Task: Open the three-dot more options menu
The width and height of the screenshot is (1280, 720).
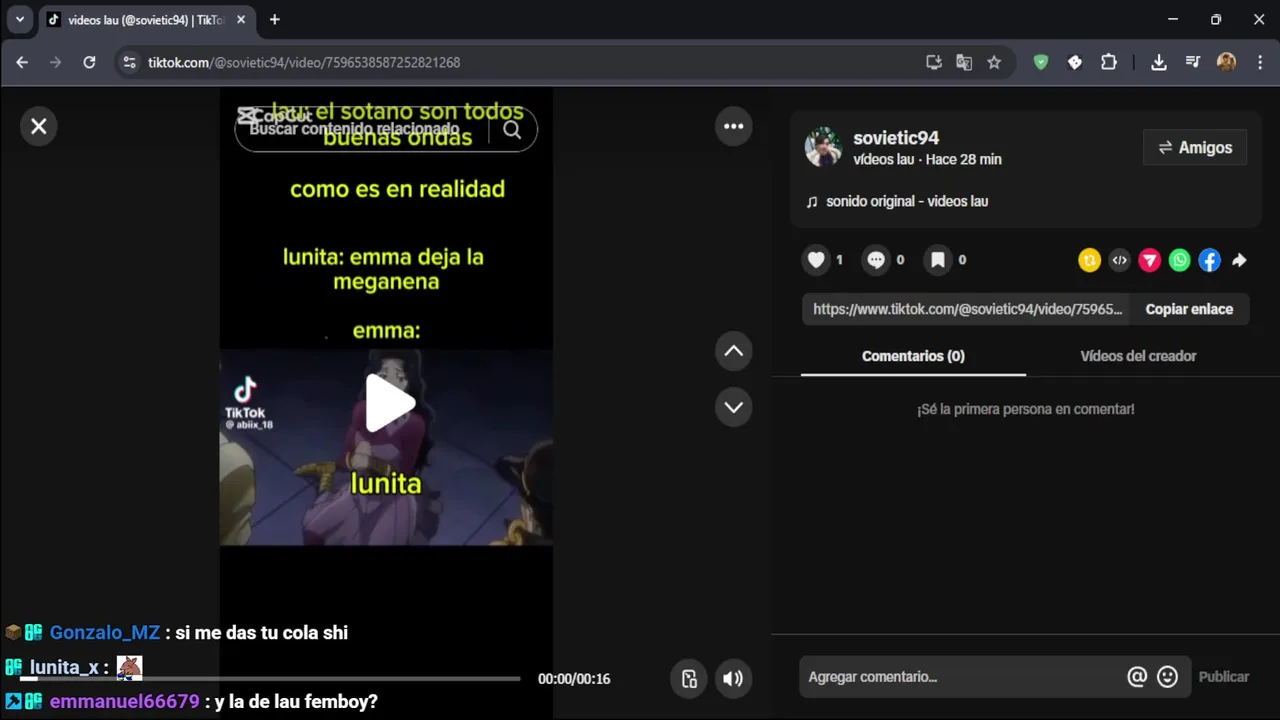Action: (734, 126)
